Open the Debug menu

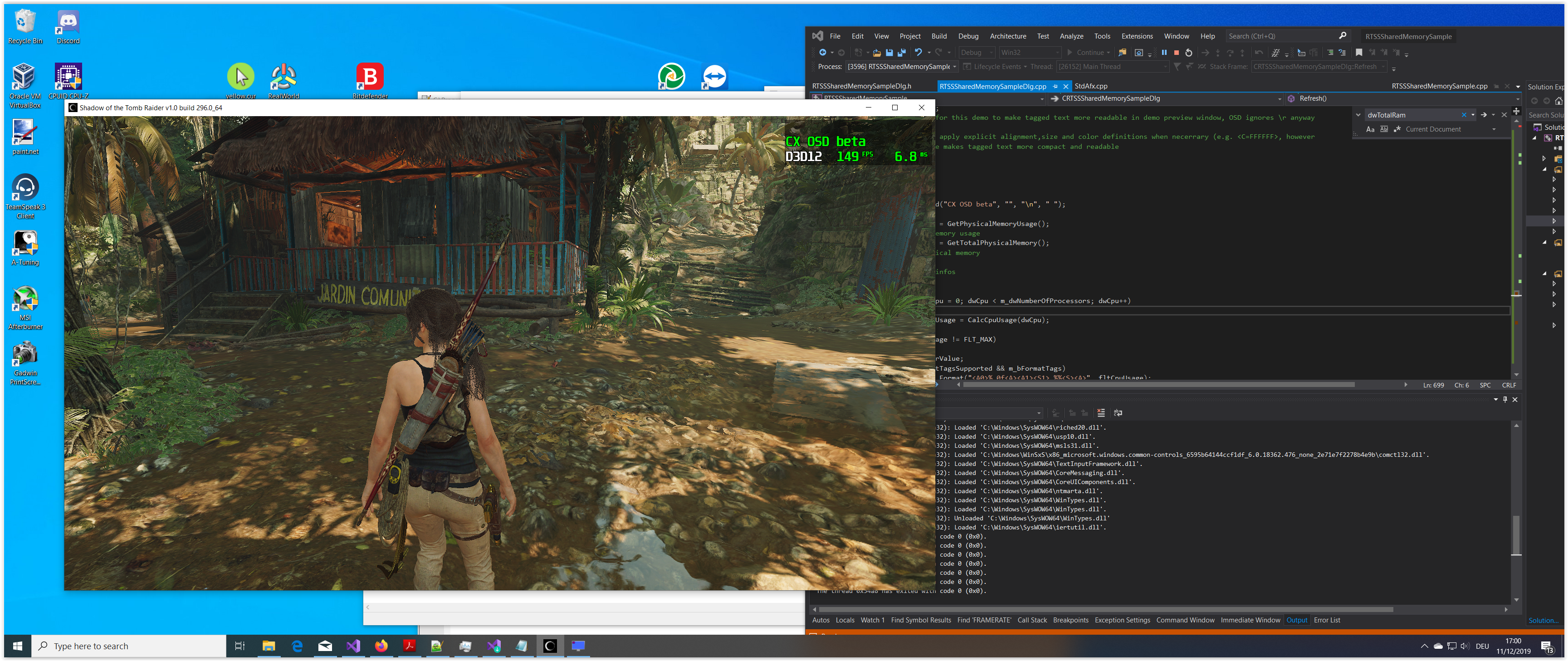click(x=968, y=36)
